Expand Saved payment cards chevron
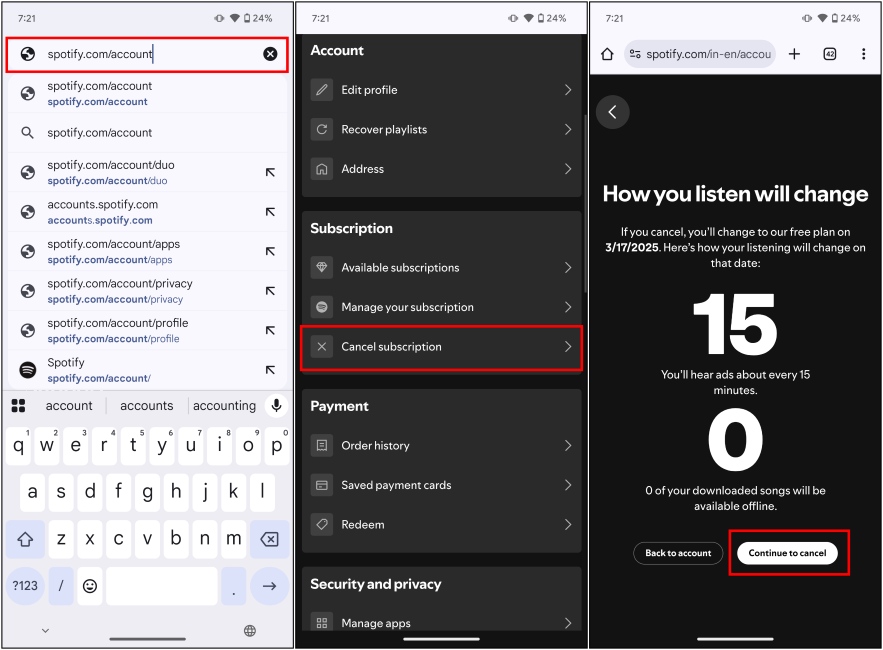 tap(568, 485)
